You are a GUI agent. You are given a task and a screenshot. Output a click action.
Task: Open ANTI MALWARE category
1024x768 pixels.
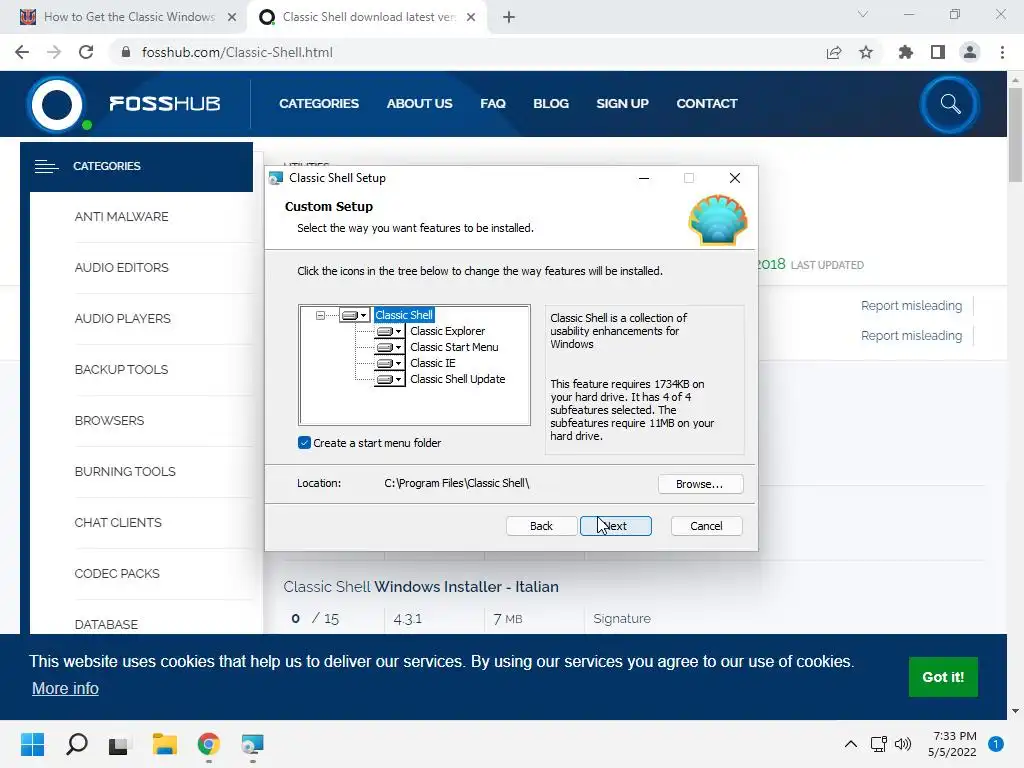pos(121,217)
